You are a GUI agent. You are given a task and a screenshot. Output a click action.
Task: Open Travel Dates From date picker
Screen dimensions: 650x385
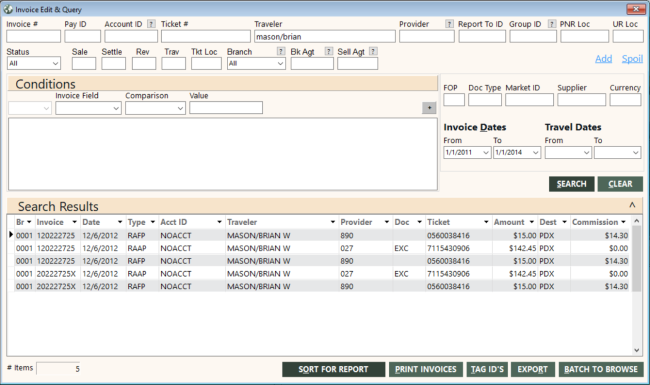(x=586, y=153)
